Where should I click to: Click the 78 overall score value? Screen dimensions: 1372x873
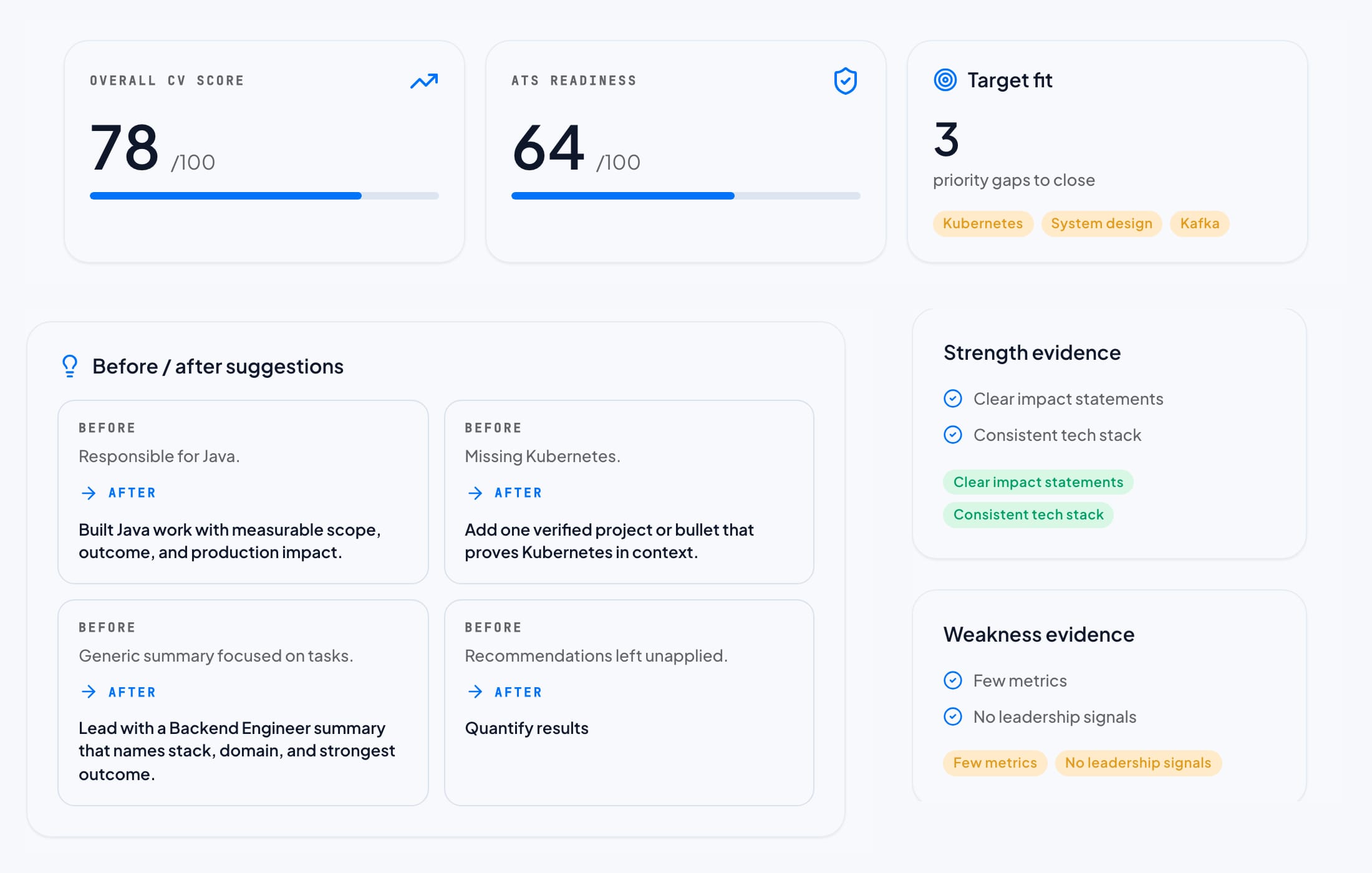(x=125, y=147)
